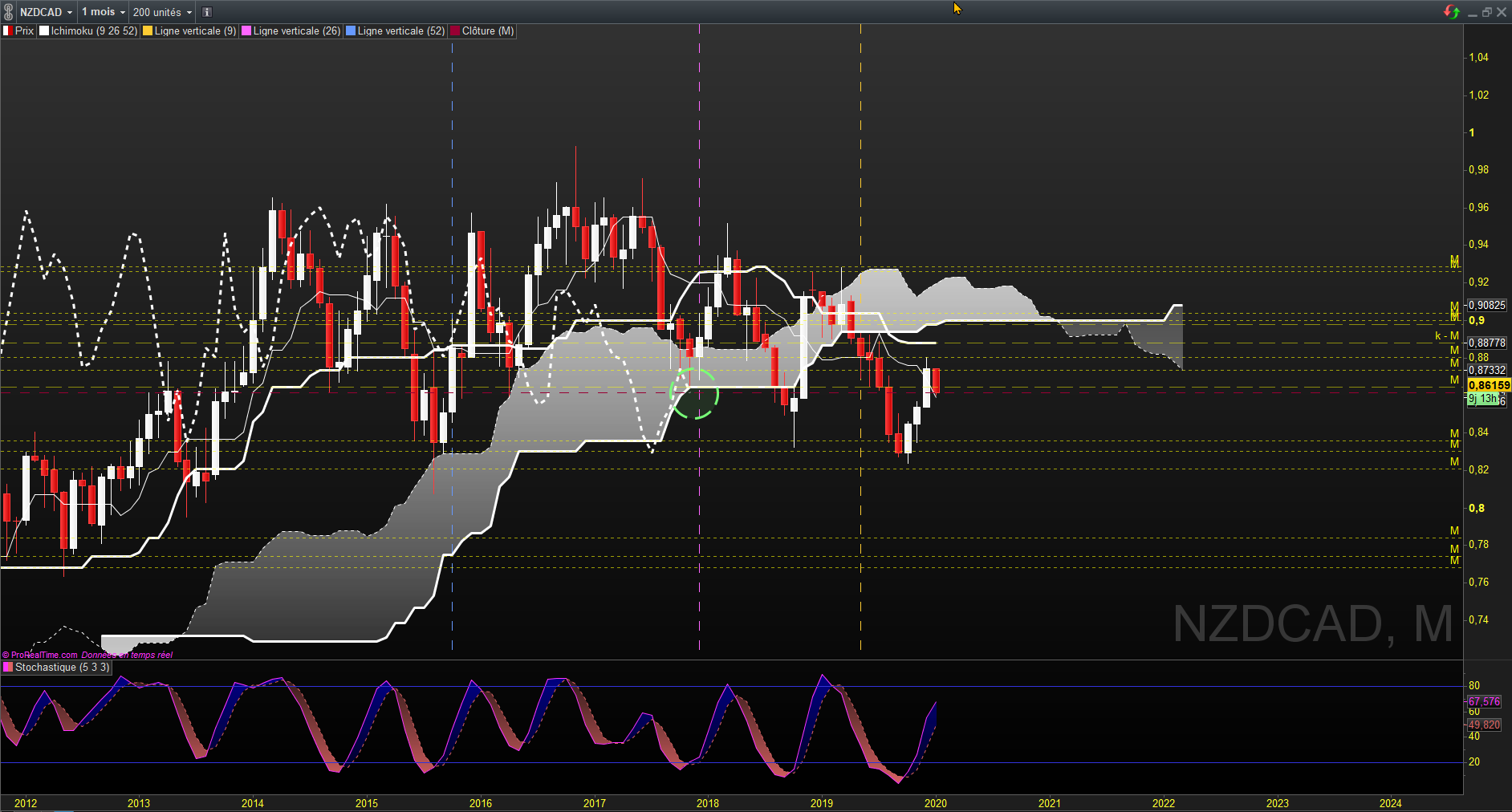Screen dimensions: 1512x812
Task: Click the magenta Ligne verticale (26) swatch
Action: 247,31
